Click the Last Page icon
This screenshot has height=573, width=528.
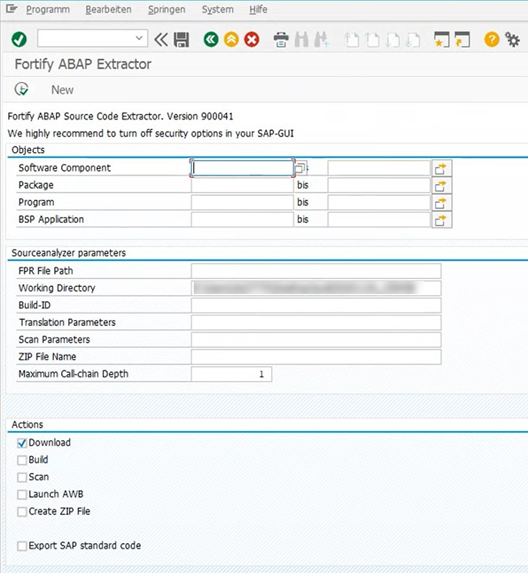pos(413,39)
